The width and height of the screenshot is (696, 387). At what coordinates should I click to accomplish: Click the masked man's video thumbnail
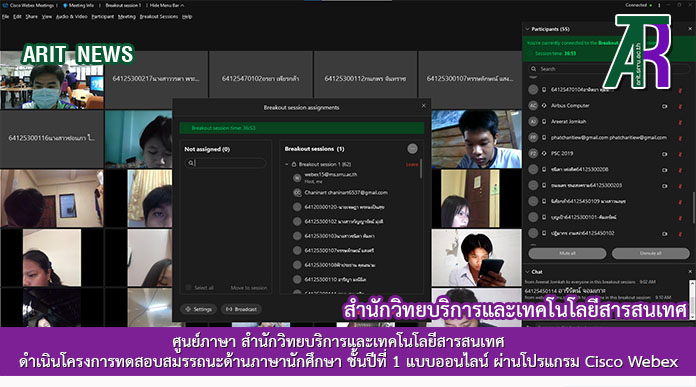pos(52,80)
